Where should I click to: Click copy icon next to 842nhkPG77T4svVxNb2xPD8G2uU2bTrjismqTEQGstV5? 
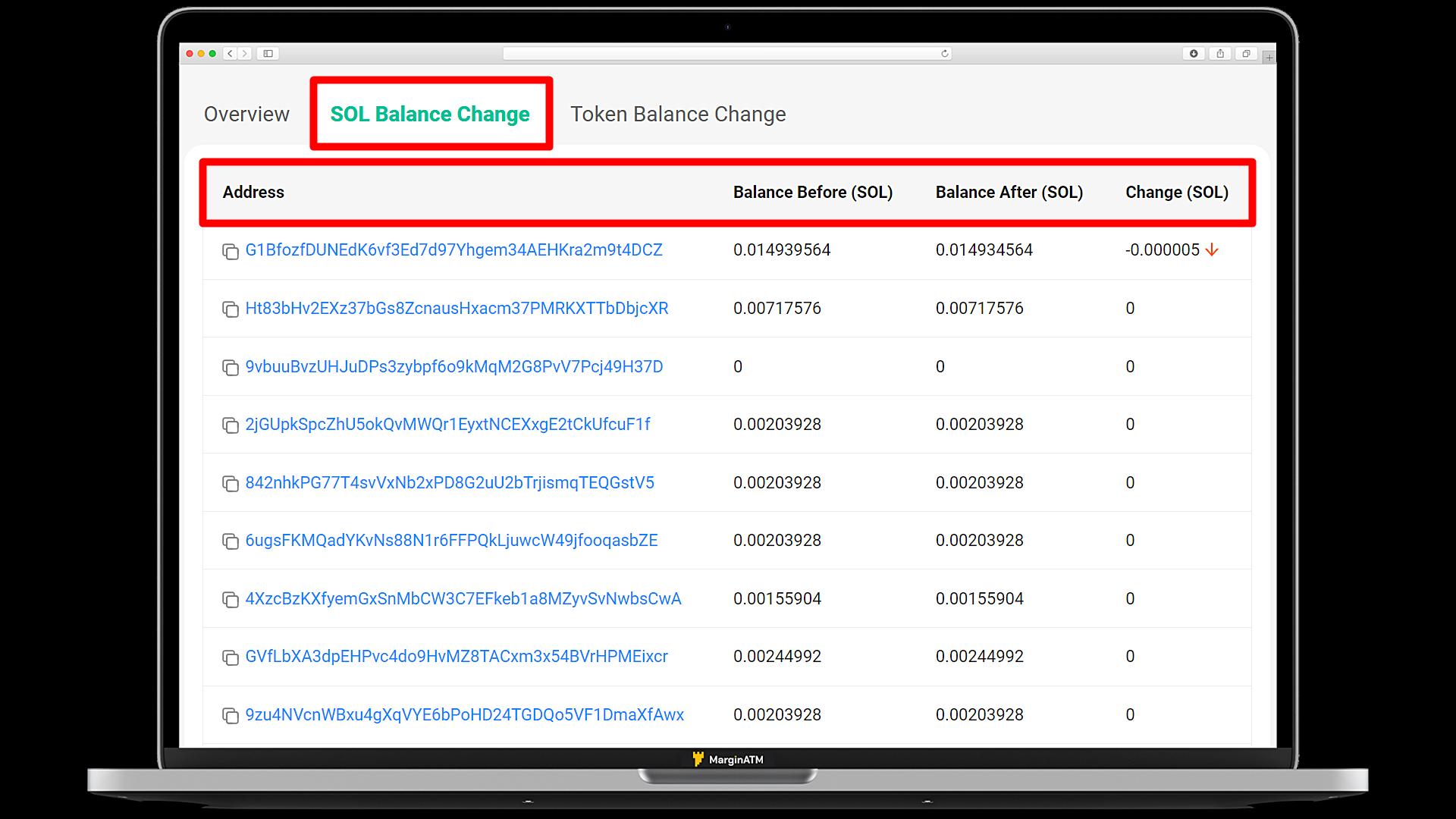coord(229,483)
